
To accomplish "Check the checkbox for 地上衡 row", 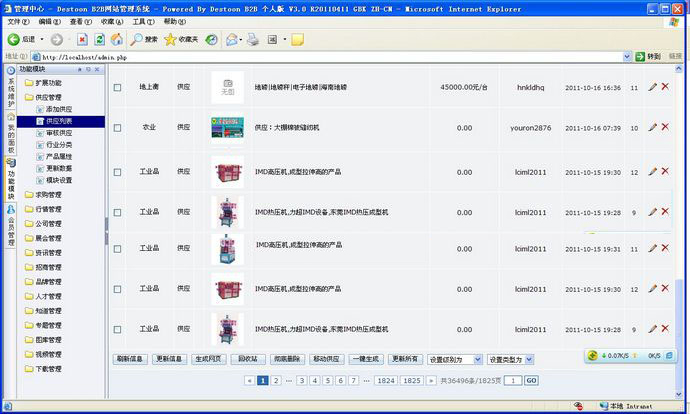I will click(117, 87).
